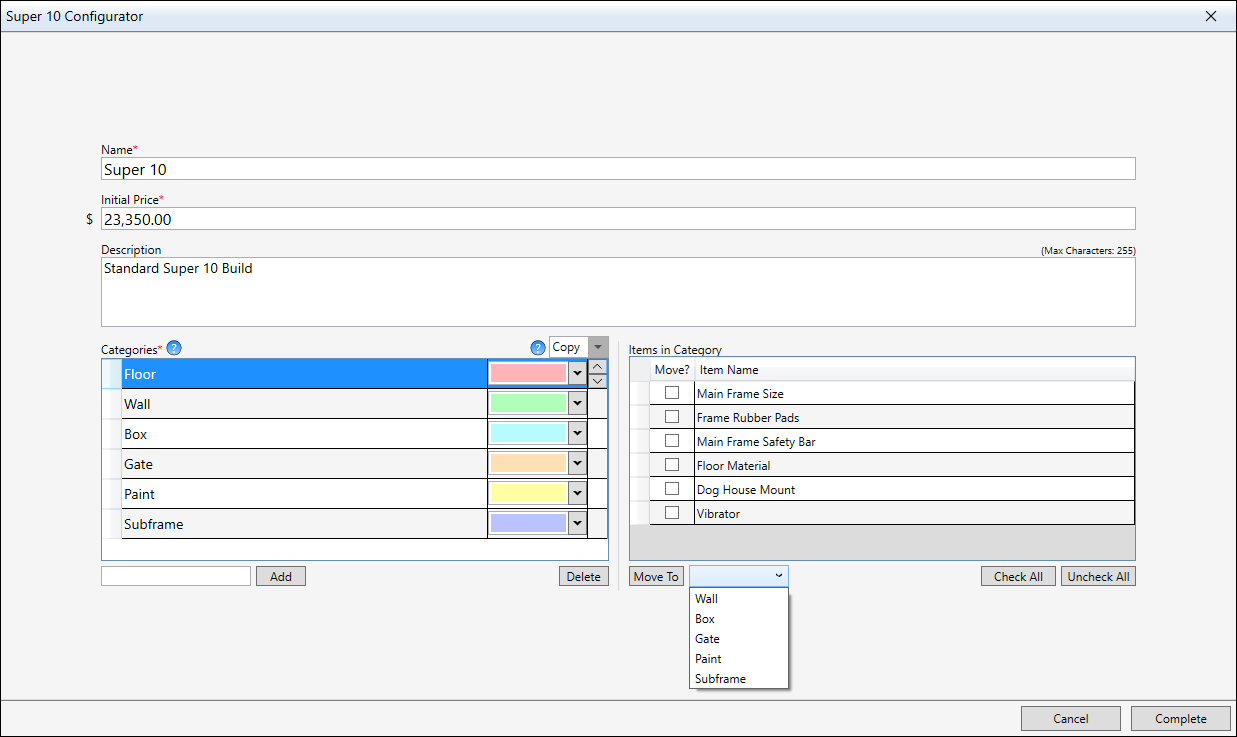1237x737 pixels.
Task: Enable the Vibrator move checkbox
Action: pos(672,513)
